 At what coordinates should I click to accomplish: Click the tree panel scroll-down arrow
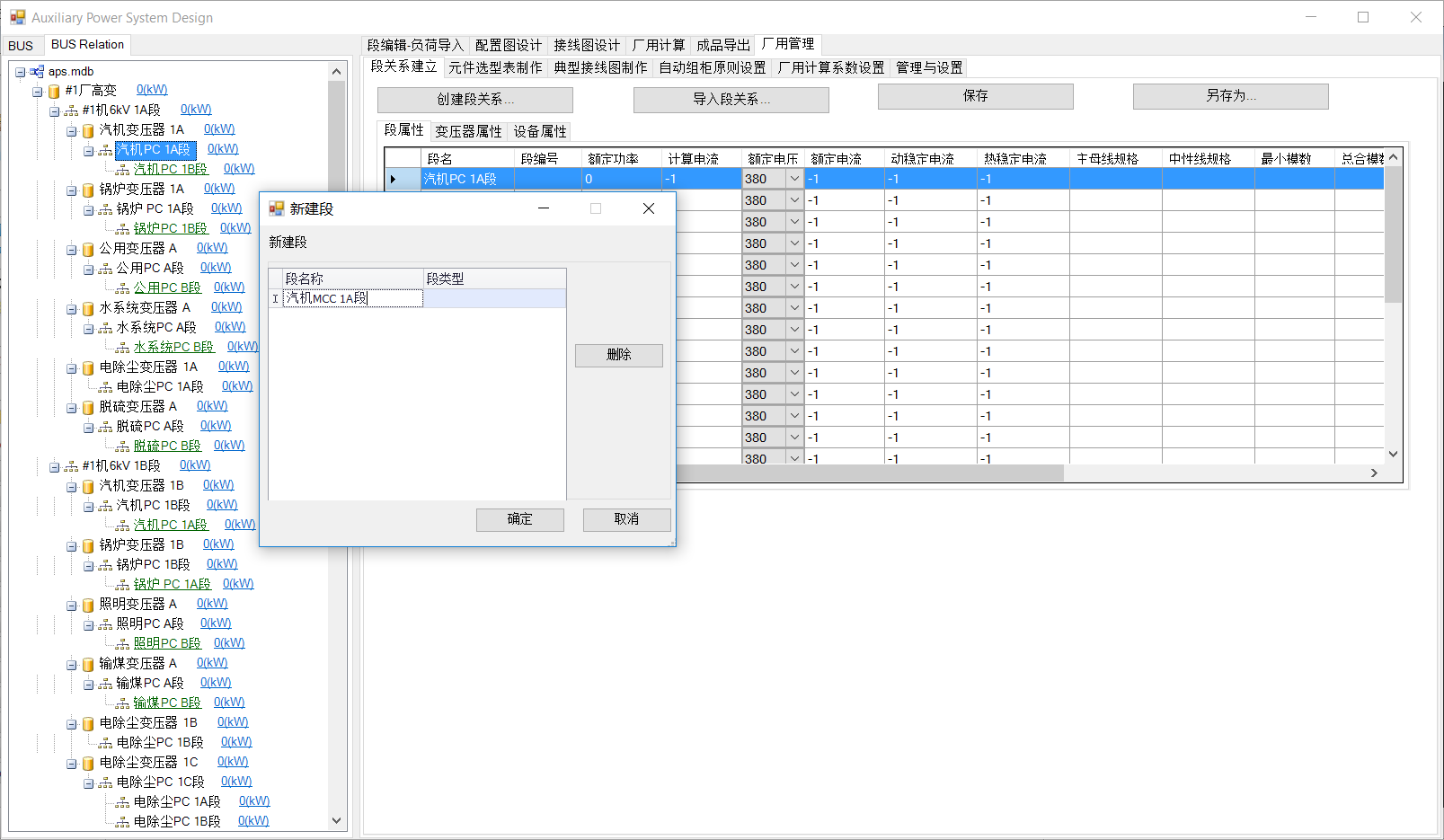click(x=337, y=820)
